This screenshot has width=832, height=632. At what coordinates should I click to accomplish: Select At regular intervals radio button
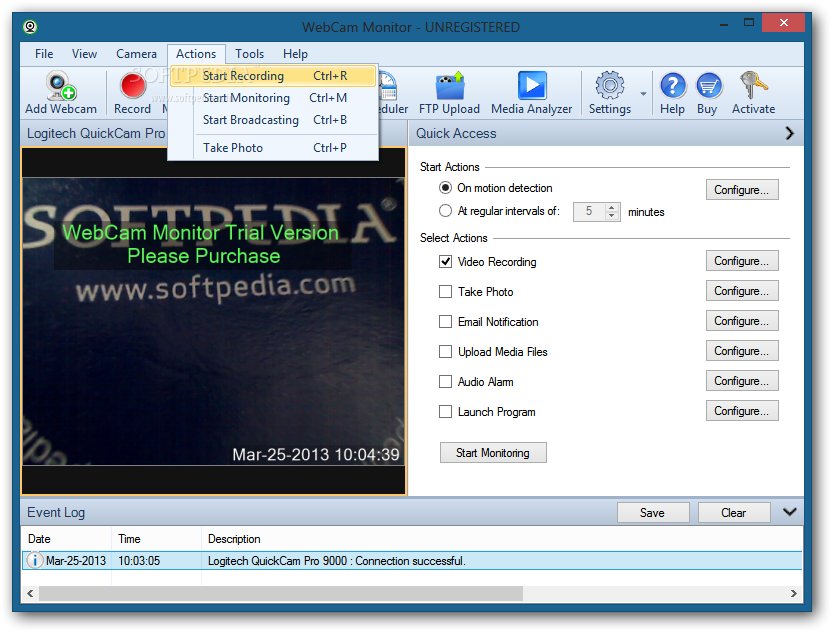click(x=445, y=211)
